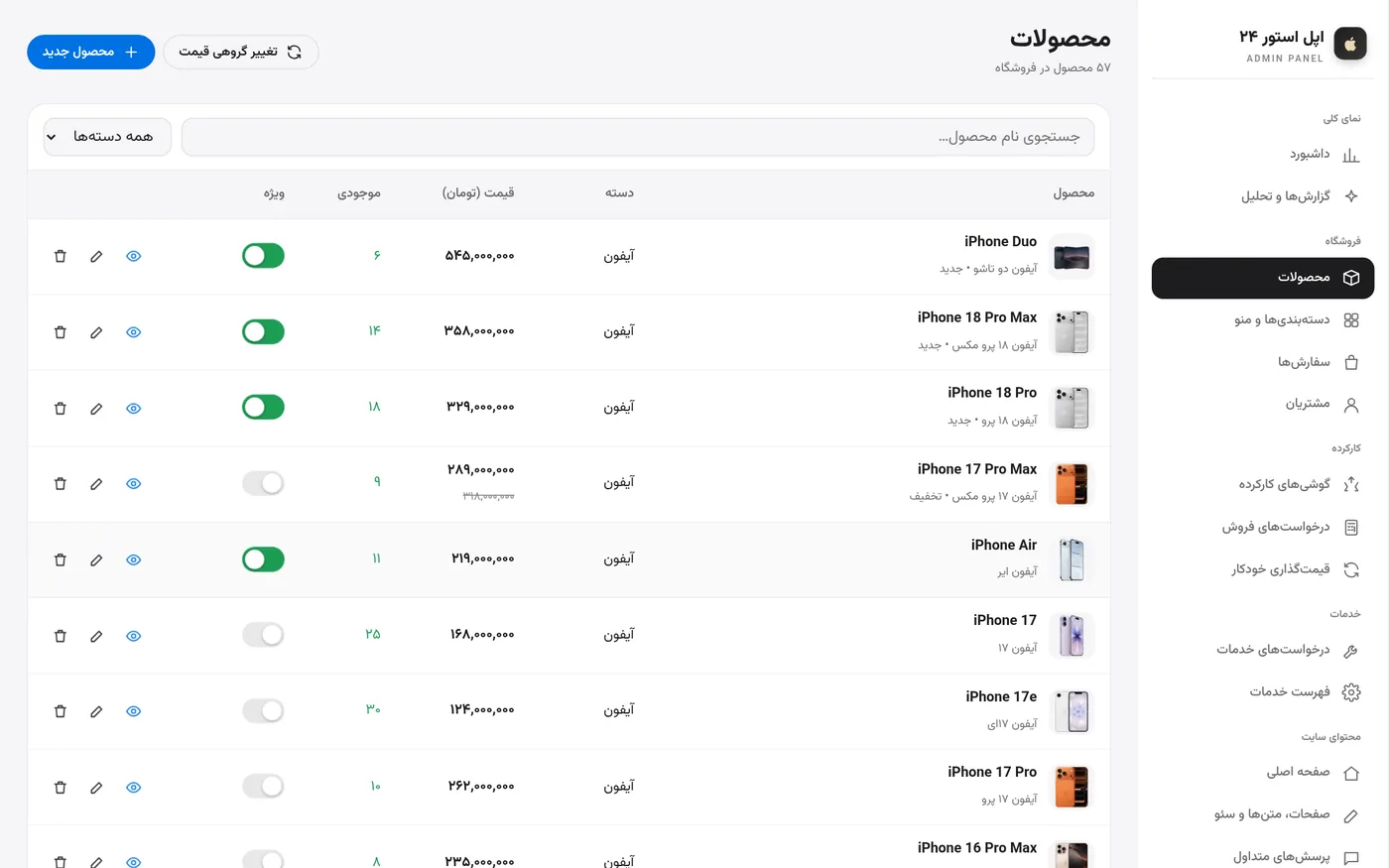Screen dimensions: 1389x868
Task: Click the trash icon for iPhone 18 Pro
Action: (60, 408)
